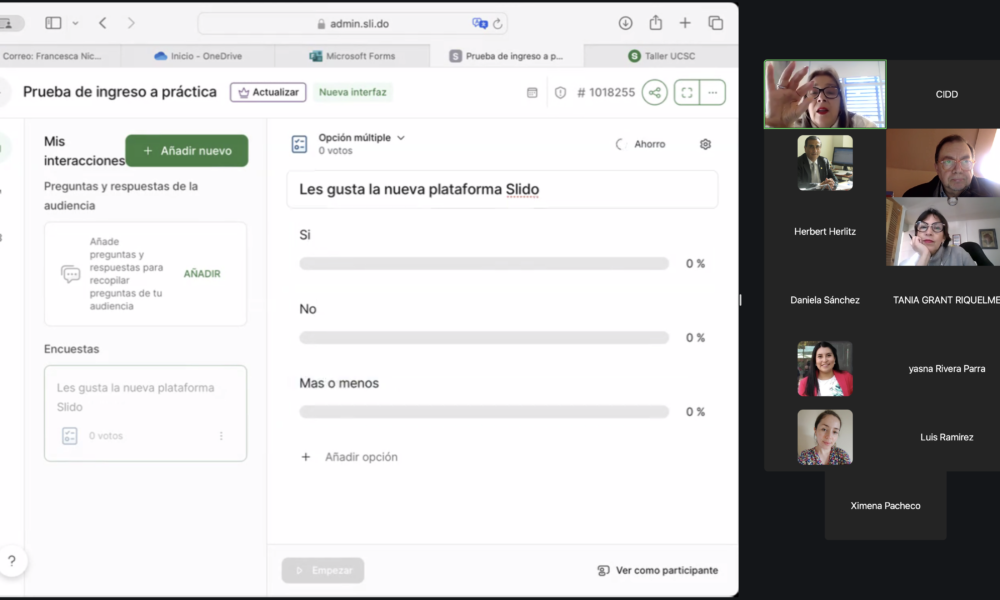Select the Mas o menos answer option
1000x600 pixels.
coord(339,383)
